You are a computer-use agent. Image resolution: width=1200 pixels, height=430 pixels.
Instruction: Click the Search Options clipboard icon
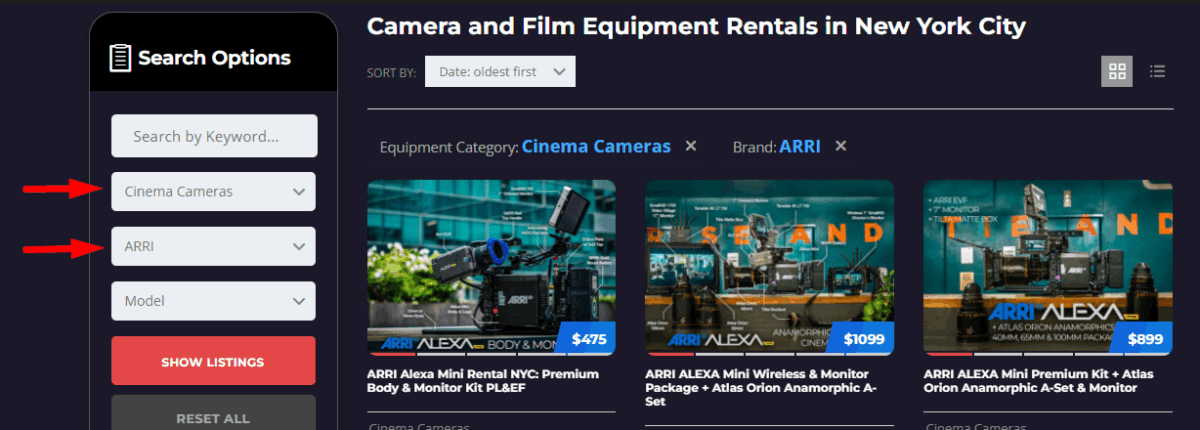pos(120,57)
